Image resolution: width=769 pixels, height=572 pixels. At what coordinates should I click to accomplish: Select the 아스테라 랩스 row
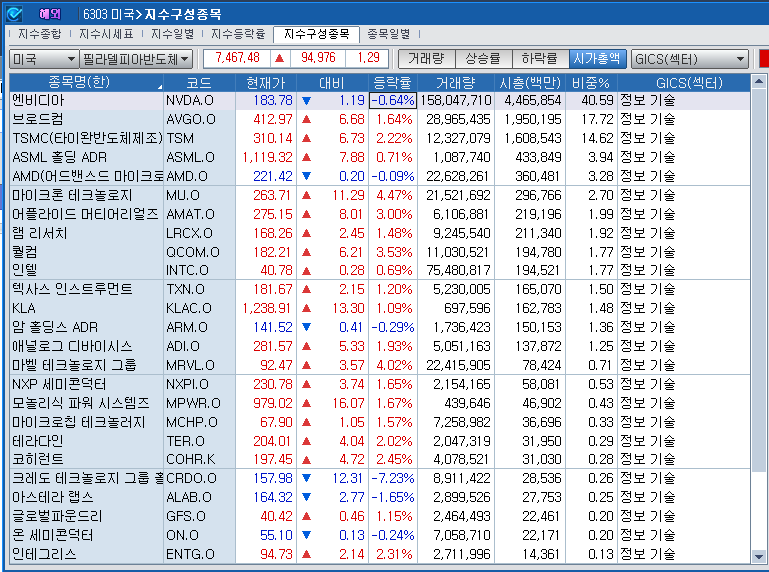coord(380,497)
